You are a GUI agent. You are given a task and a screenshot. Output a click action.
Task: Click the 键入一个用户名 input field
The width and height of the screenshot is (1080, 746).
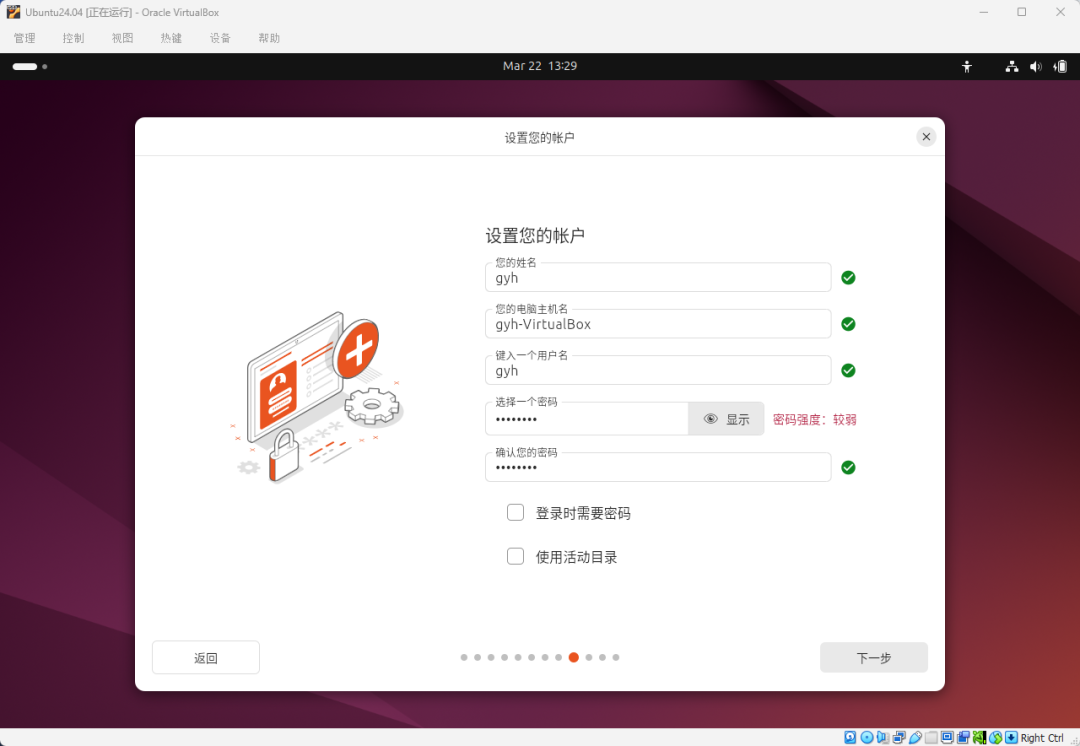[657, 370]
